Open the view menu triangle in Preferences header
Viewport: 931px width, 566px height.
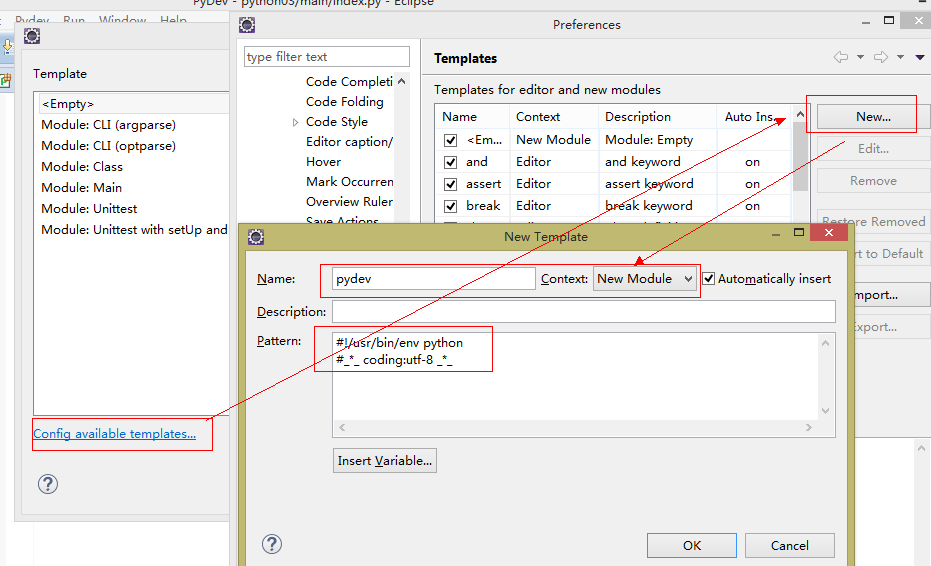pos(920,58)
